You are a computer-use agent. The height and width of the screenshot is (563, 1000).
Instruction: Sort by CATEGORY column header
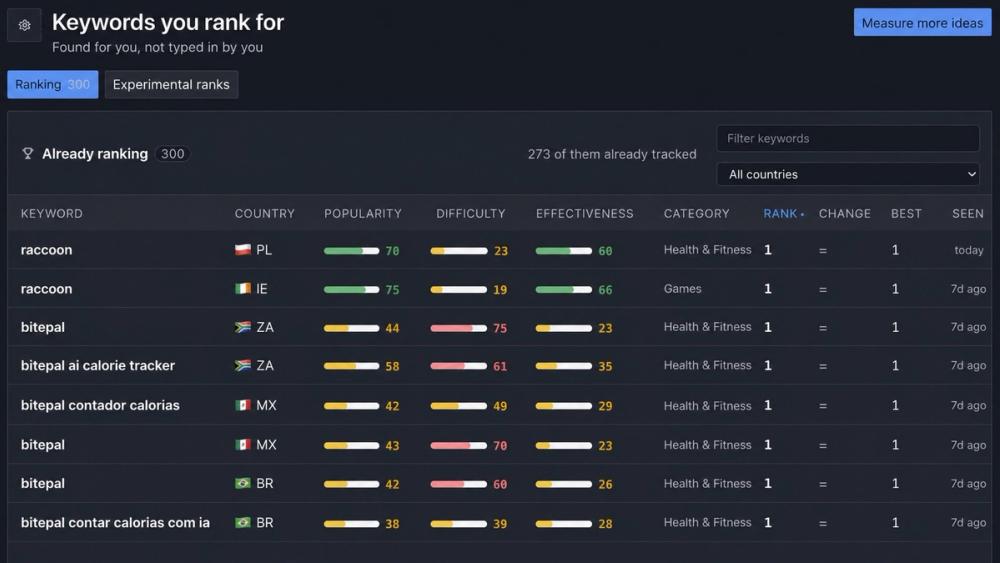(x=696, y=214)
